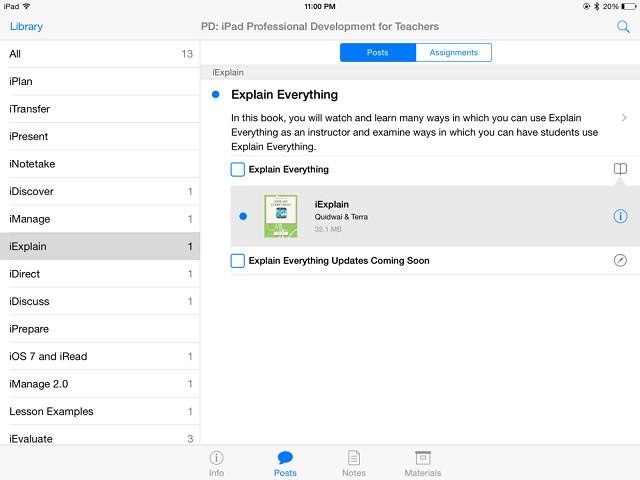This screenshot has height=480, width=640.
Task: Tap the Bluetooth icon in status bar
Action: (596, 7)
